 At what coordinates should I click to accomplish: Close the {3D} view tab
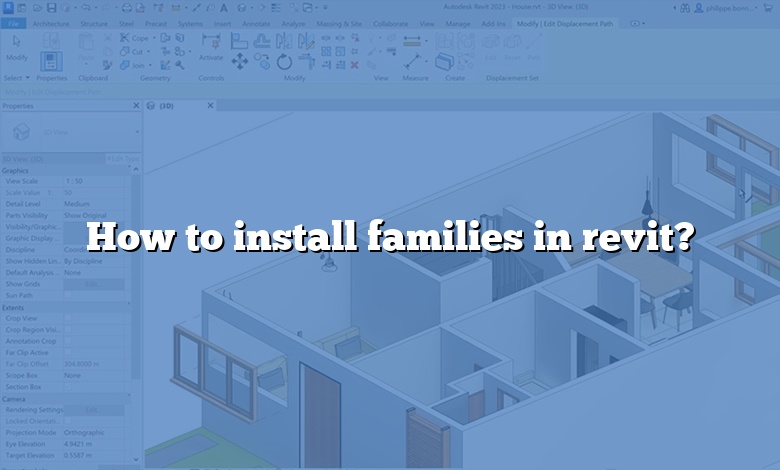coord(210,105)
